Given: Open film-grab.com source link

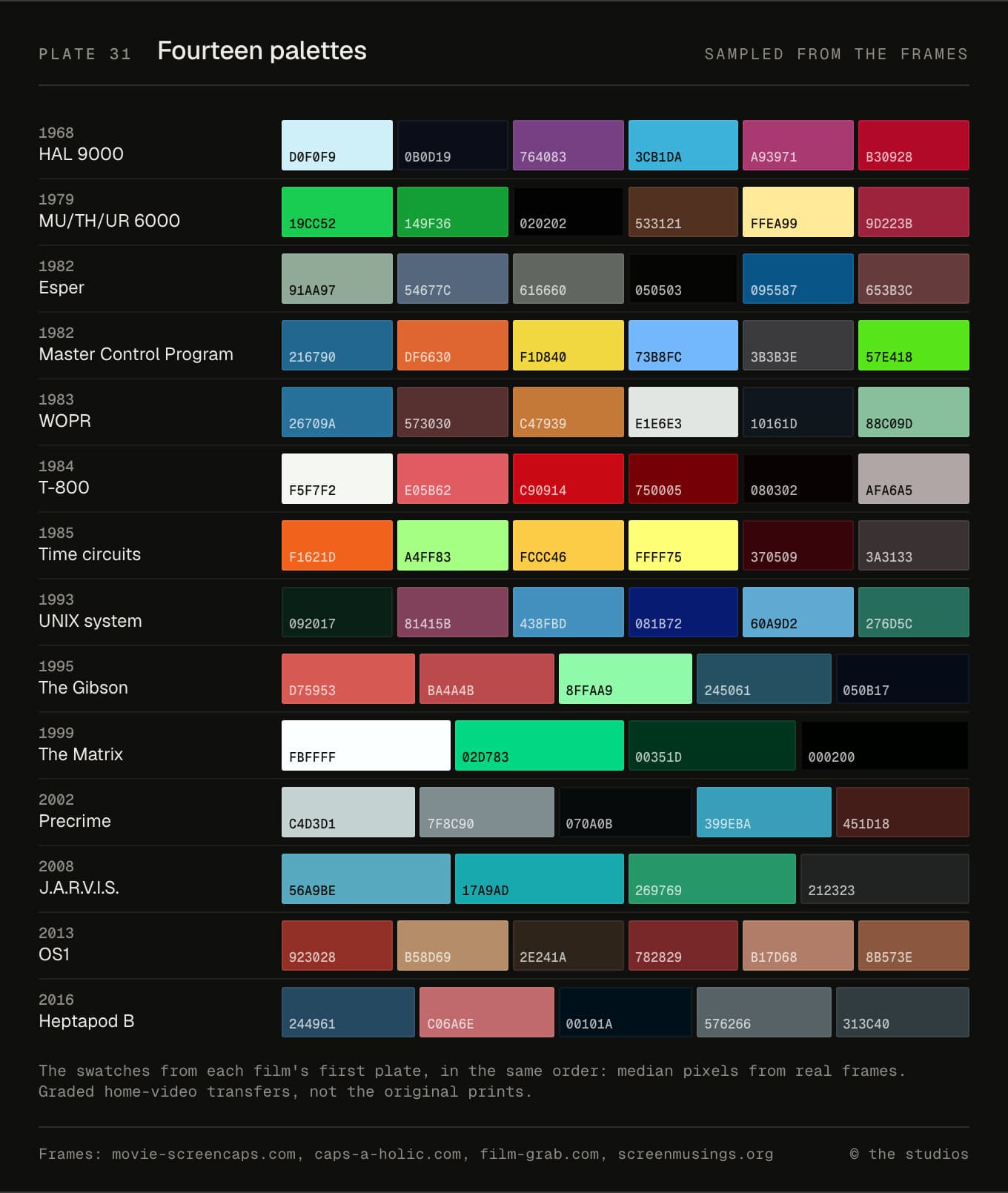Looking at the screenshot, I should click(x=540, y=1154).
